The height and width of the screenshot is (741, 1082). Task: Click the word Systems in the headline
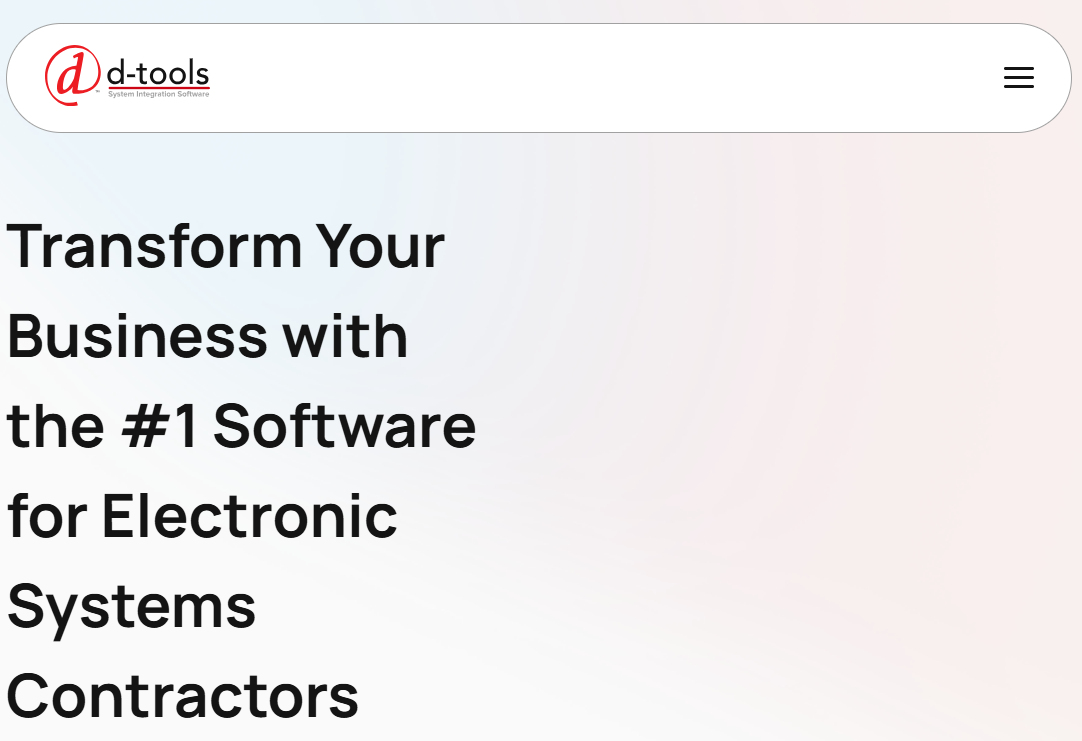click(x=131, y=607)
